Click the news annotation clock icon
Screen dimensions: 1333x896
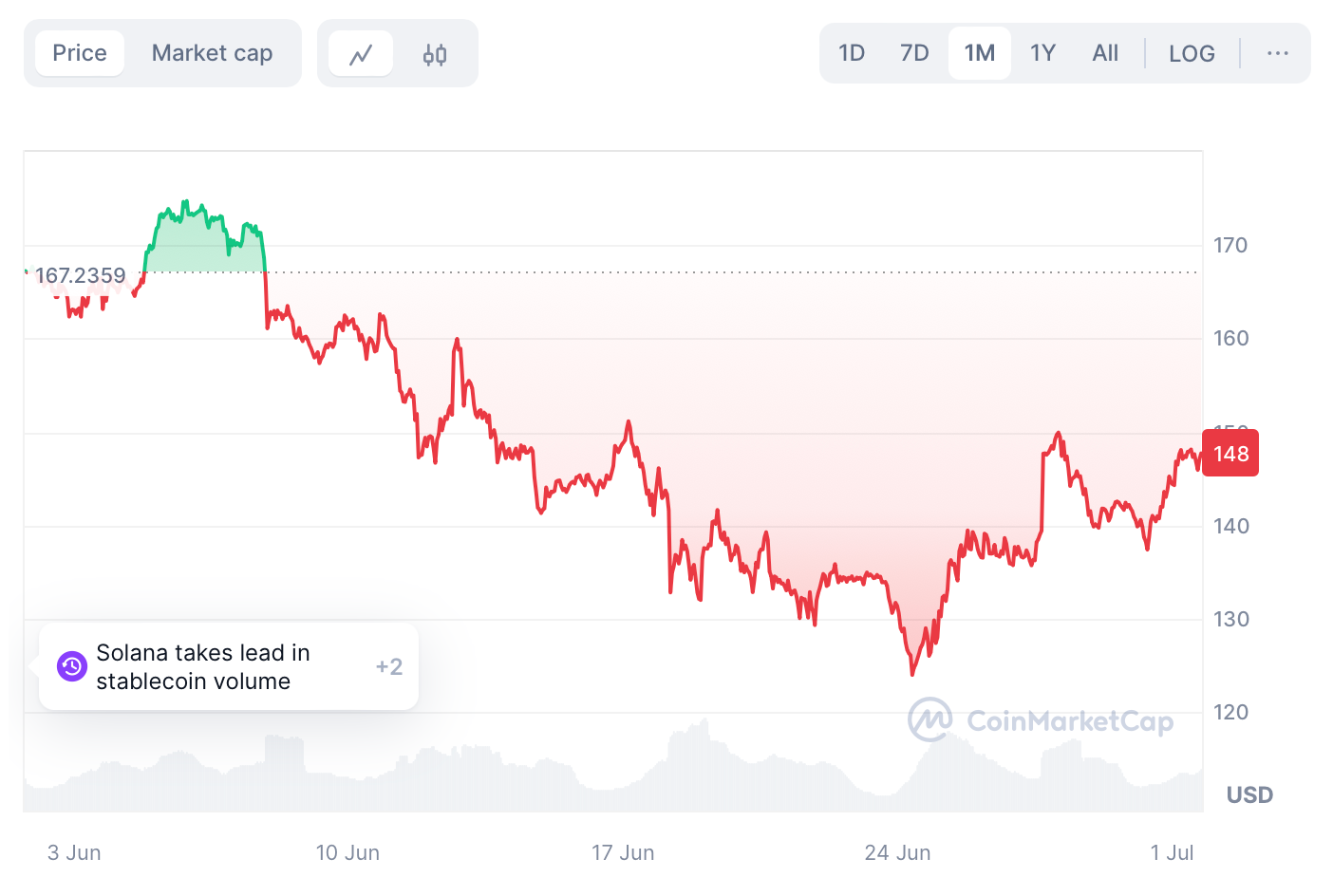pos(70,666)
